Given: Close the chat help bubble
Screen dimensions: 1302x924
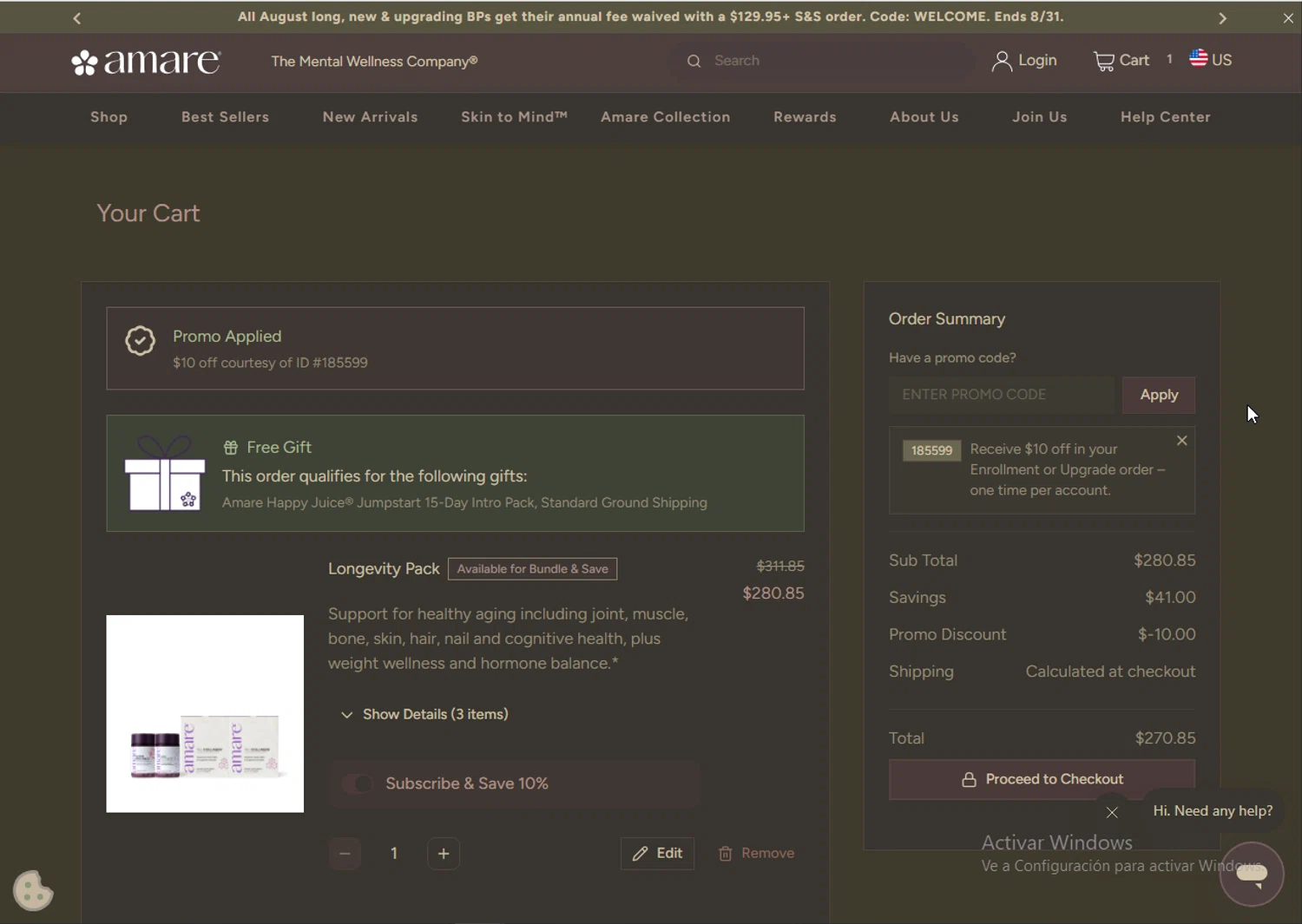Looking at the screenshot, I should coord(1112,812).
